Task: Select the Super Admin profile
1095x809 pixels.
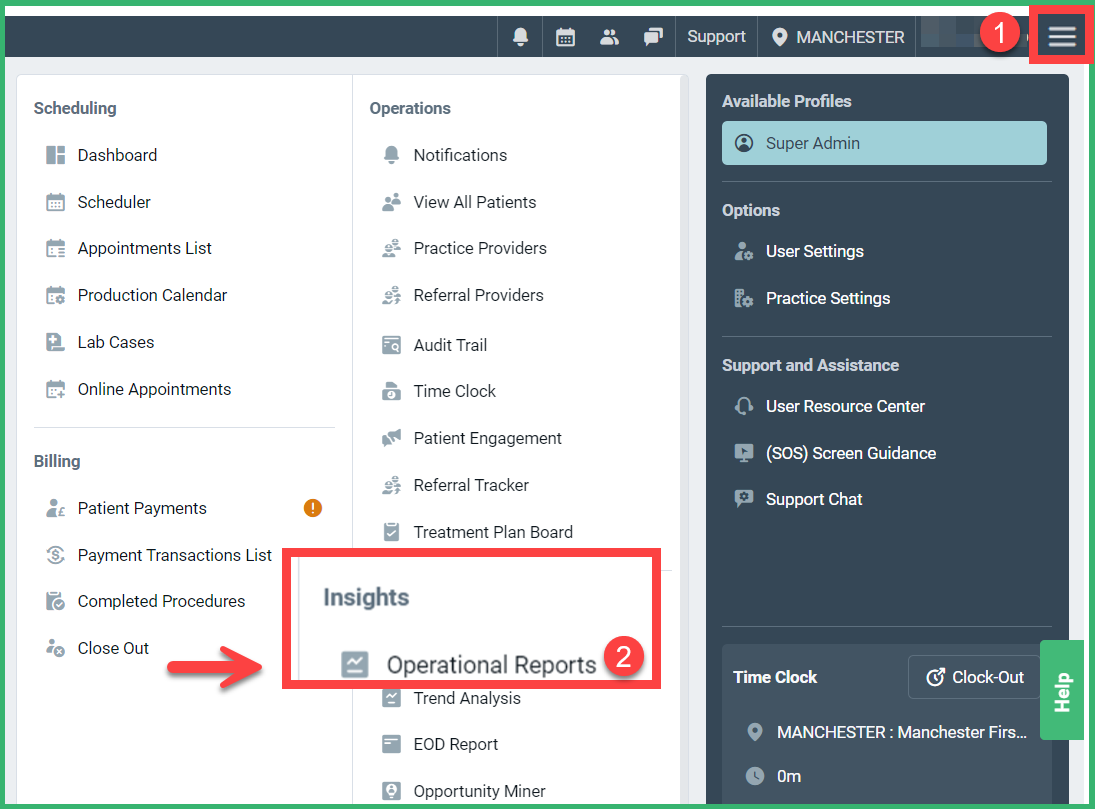Action: pos(884,143)
